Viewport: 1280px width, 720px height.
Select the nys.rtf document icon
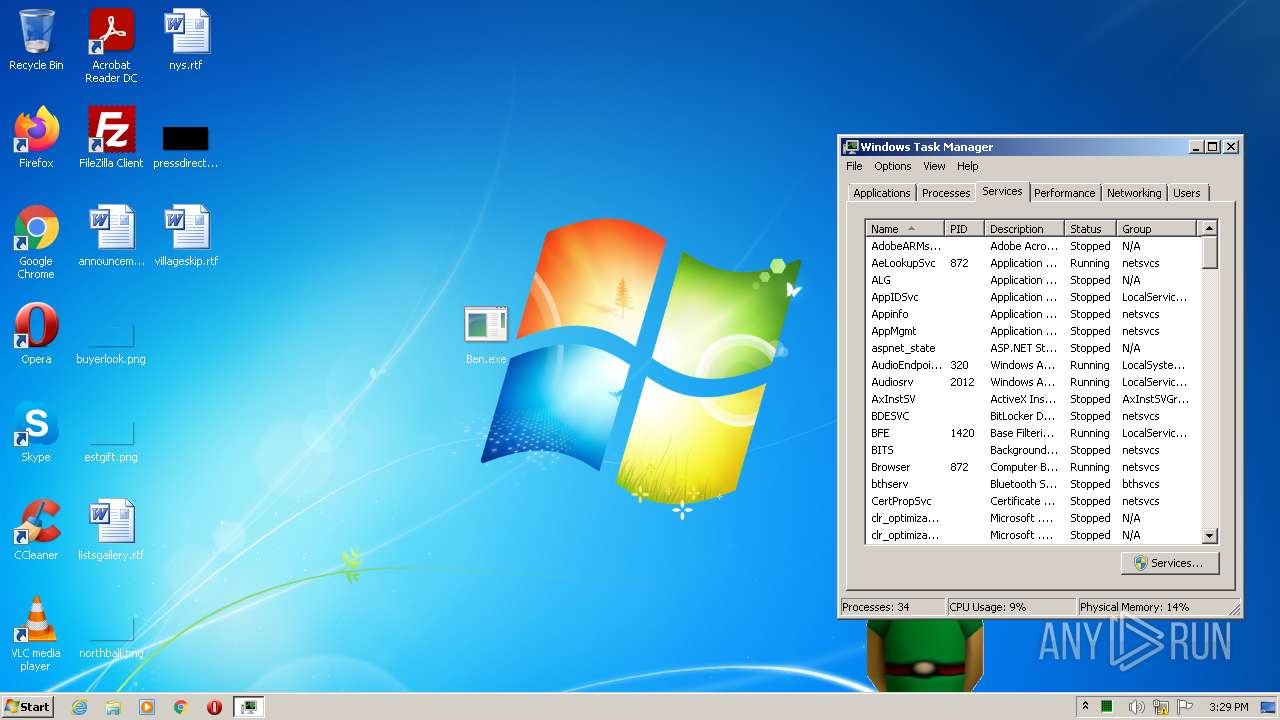[186, 40]
